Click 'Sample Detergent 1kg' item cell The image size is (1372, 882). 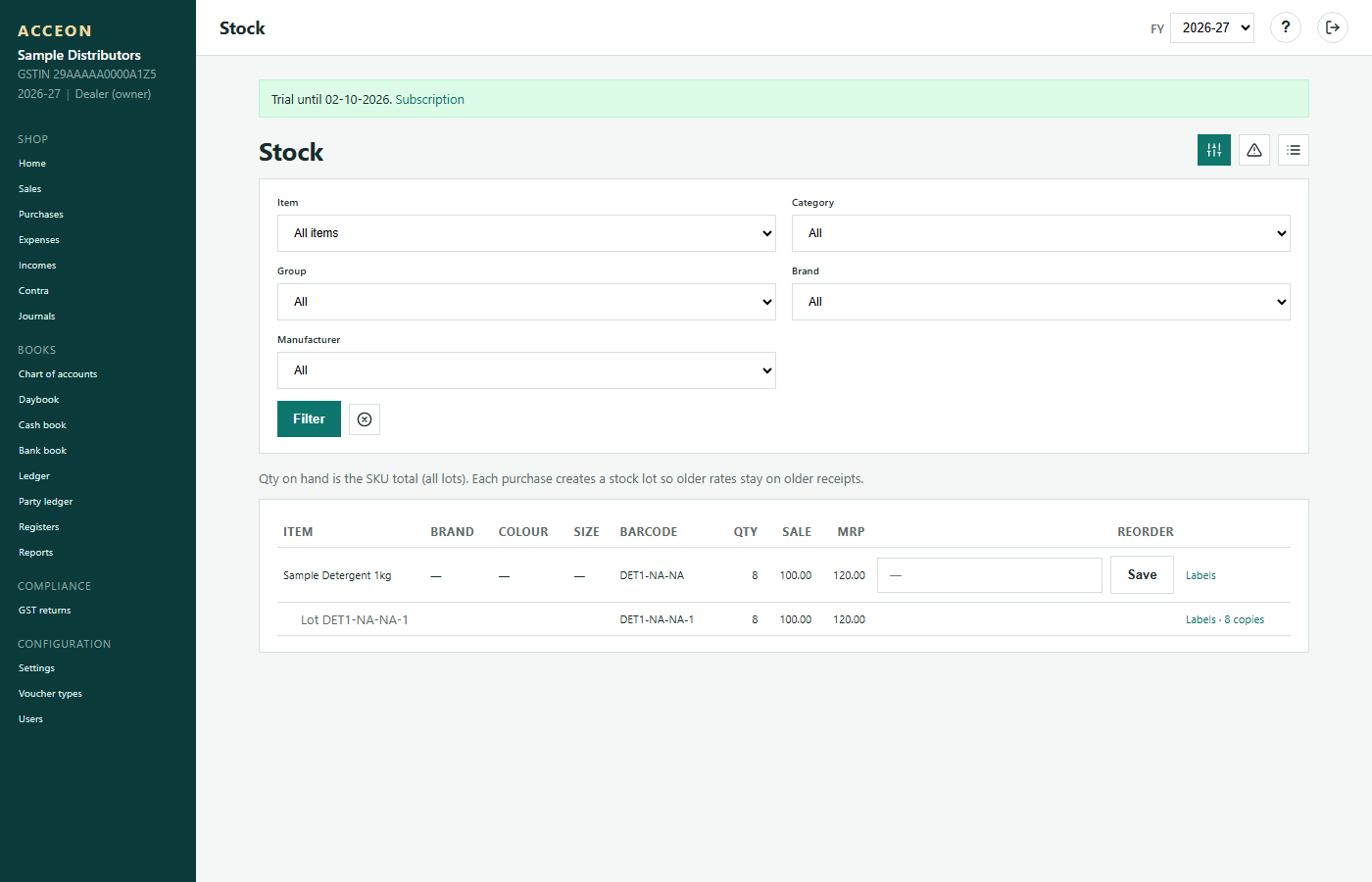[x=337, y=575]
